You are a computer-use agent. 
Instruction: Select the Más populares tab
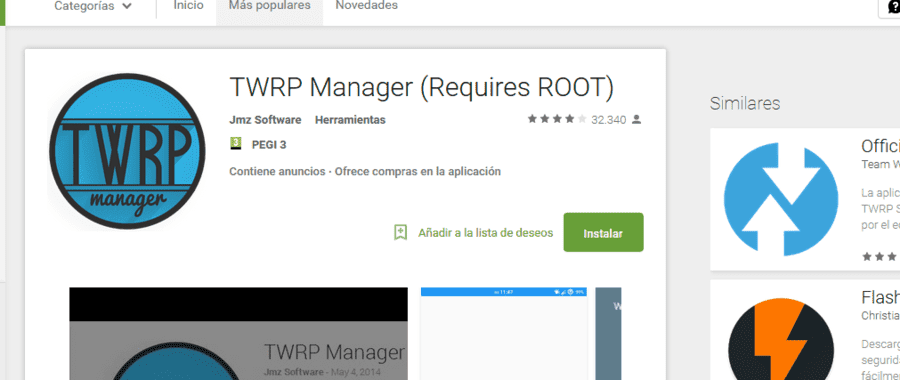[x=269, y=6]
